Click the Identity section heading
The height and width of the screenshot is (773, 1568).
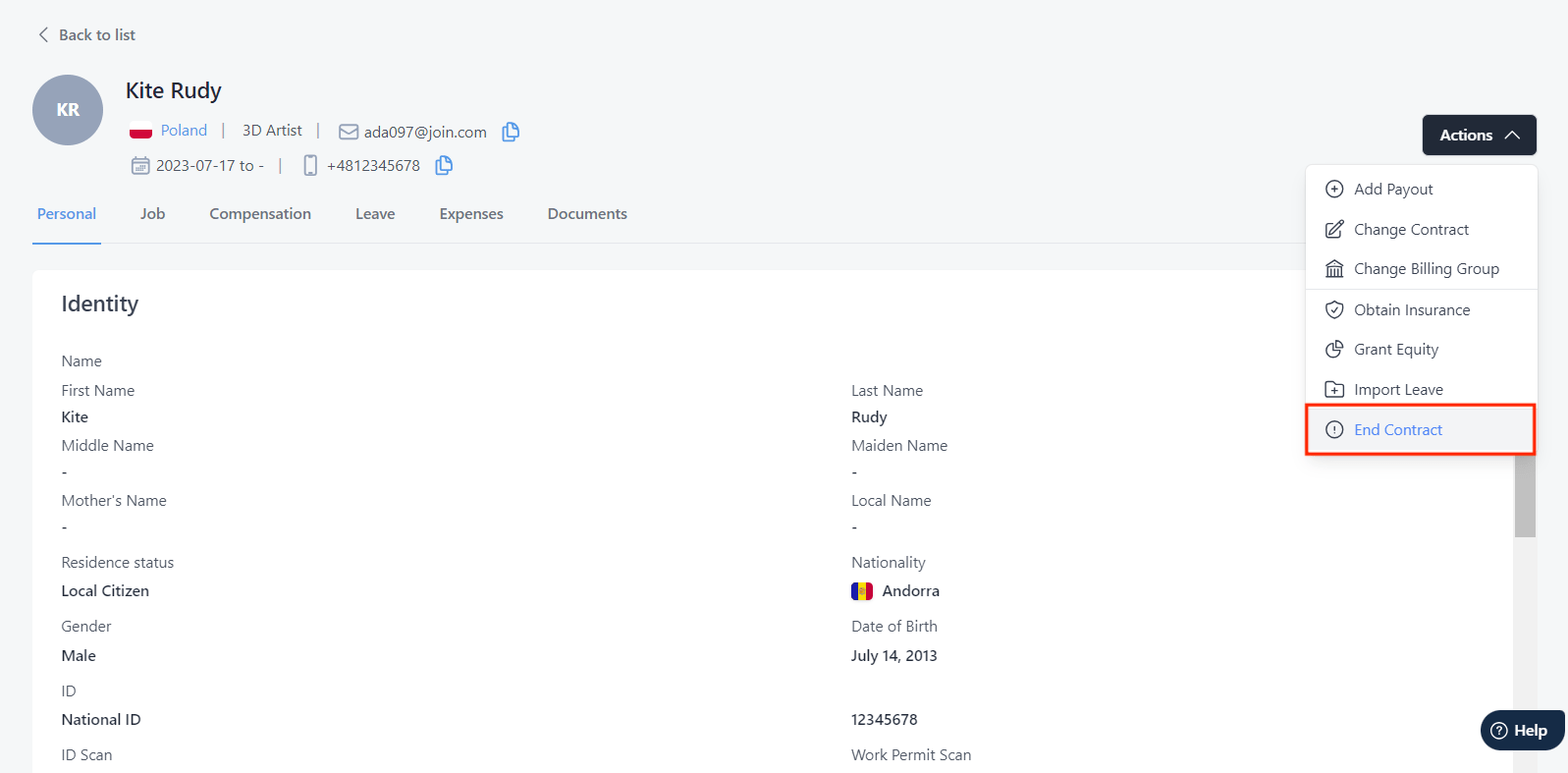click(x=100, y=304)
